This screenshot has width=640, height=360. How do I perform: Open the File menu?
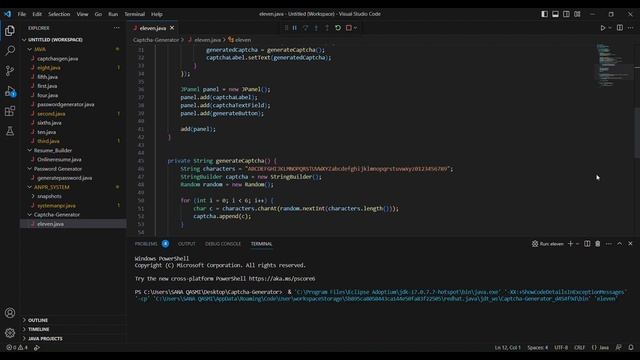click(x=22, y=14)
